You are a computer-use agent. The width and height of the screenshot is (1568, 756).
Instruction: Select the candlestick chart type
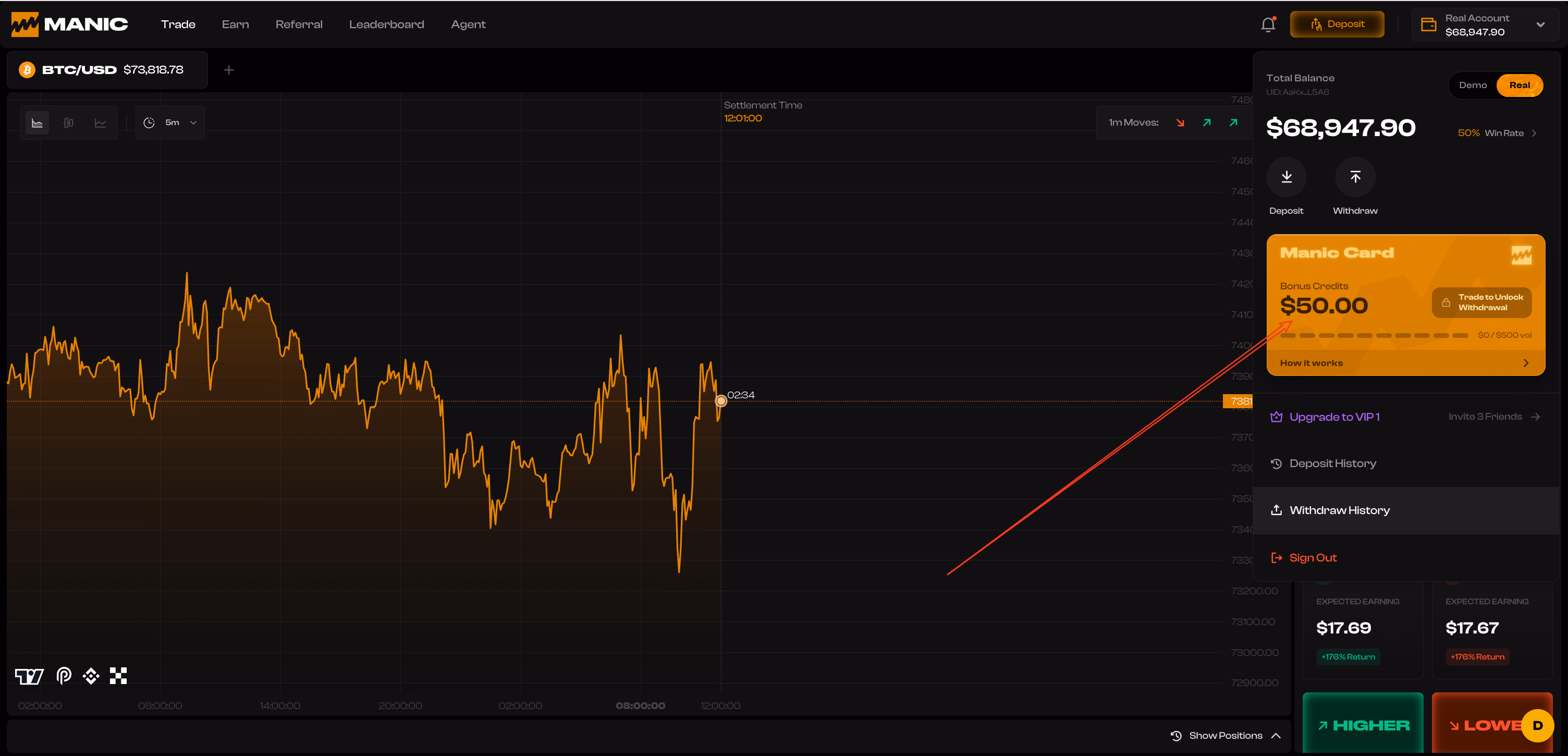coord(69,123)
